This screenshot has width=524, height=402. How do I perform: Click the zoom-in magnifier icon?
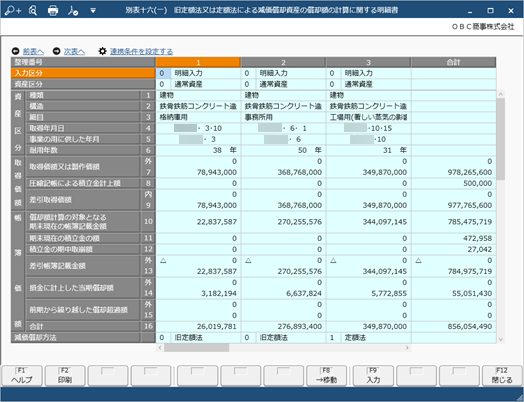(x=13, y=10)
